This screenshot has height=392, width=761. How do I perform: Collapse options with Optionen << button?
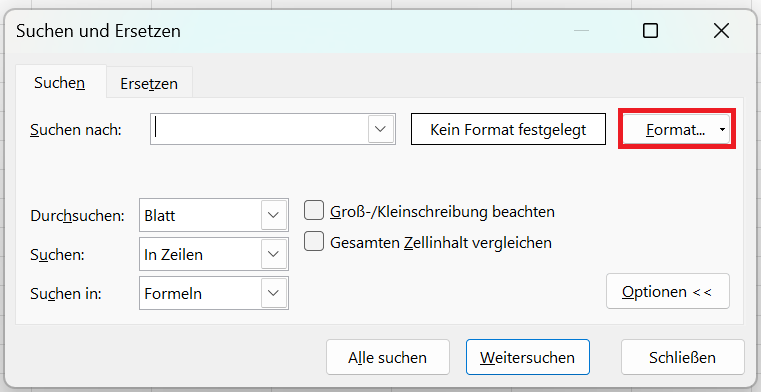coord(667,291)
